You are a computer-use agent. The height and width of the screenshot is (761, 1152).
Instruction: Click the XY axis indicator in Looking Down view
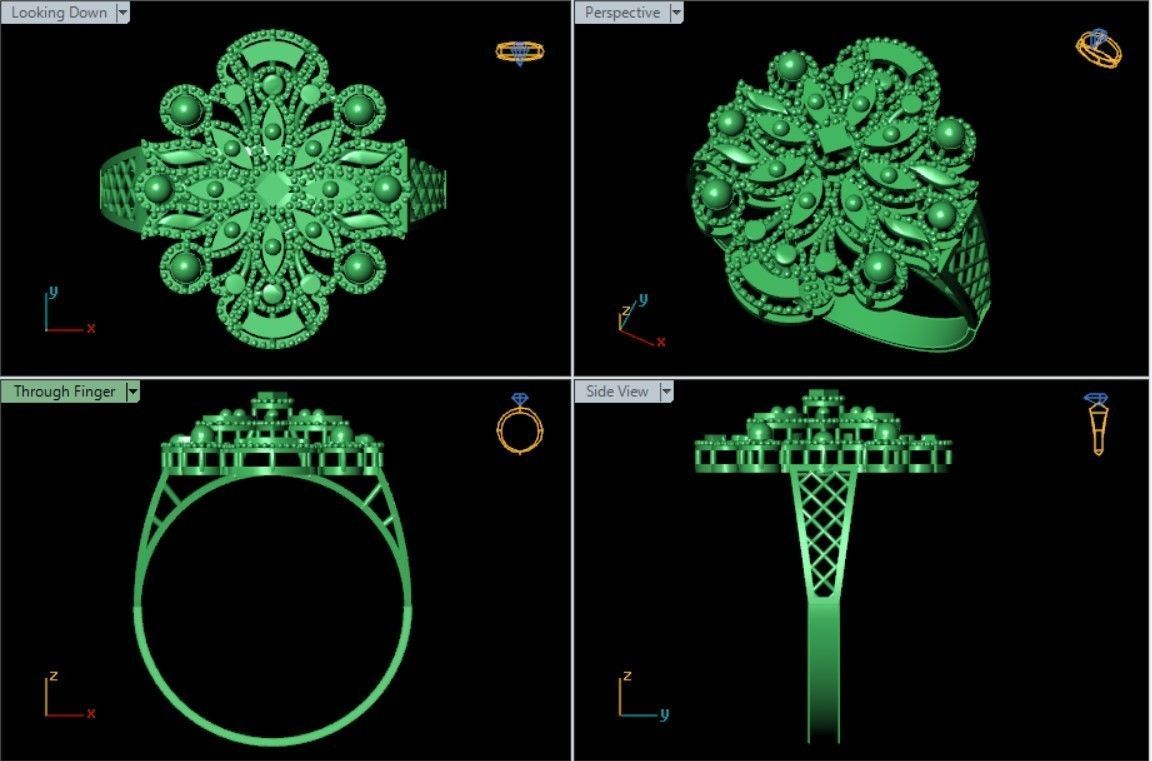click(70, 311)
